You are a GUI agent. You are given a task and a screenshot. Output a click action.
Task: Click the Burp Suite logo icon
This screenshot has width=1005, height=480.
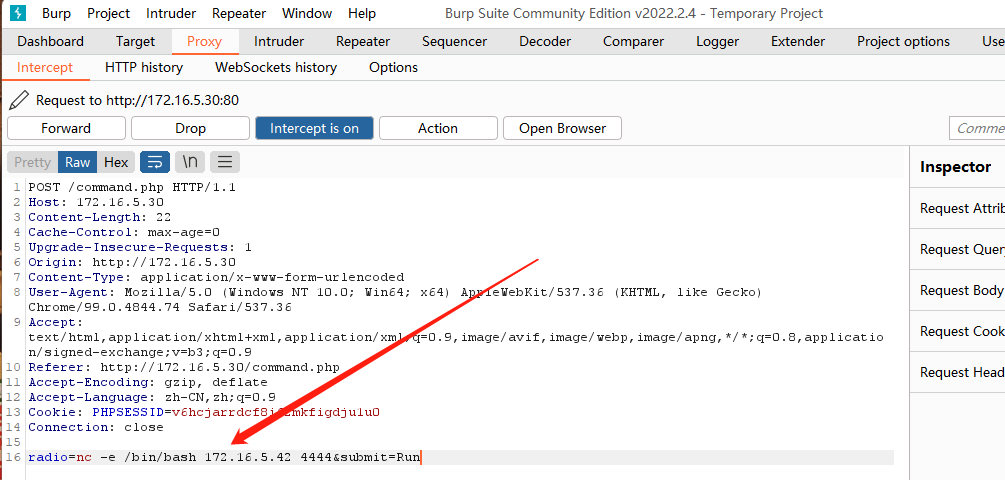(18, 13)
